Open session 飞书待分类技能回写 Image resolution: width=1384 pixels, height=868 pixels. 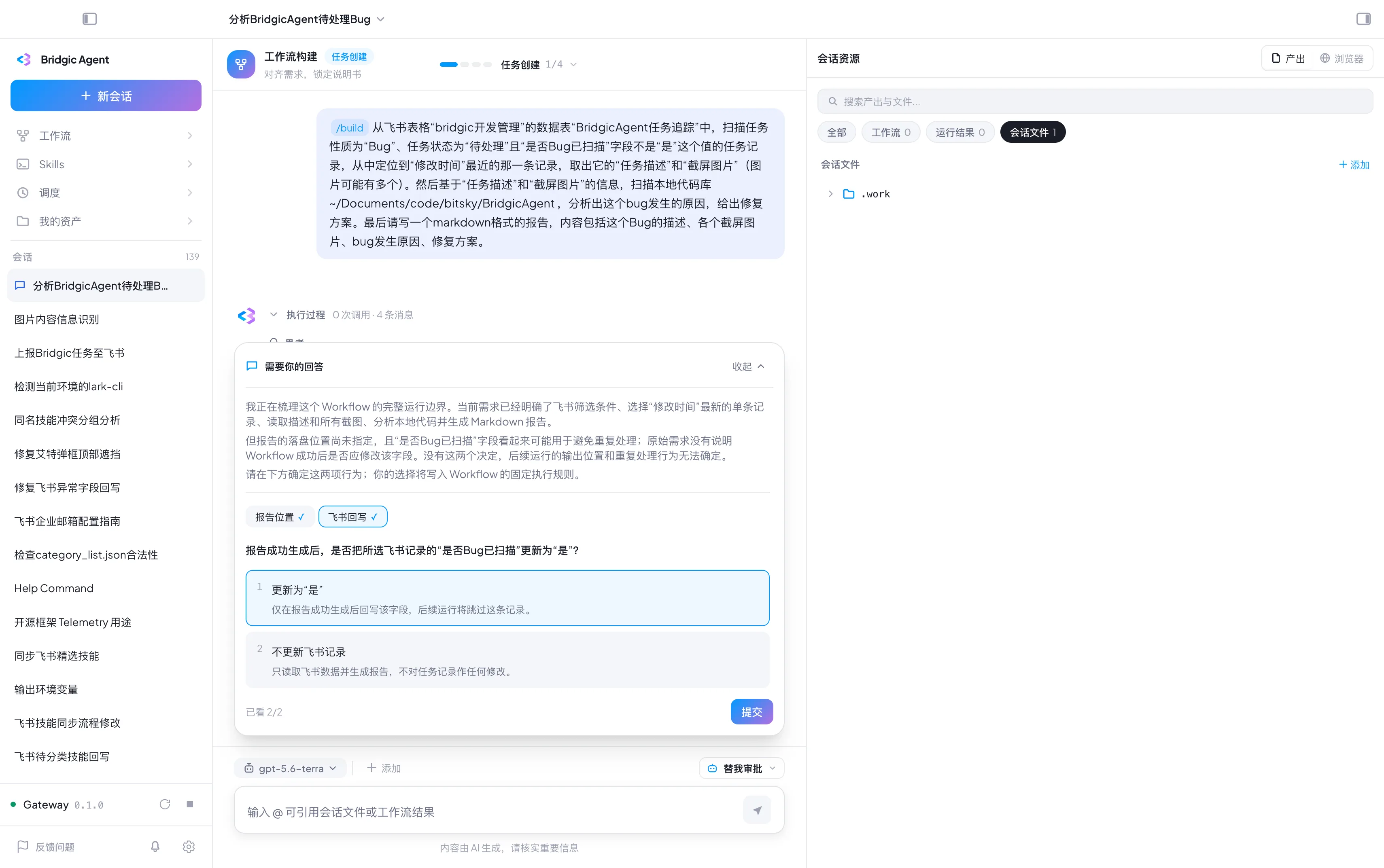pos(106,757)
